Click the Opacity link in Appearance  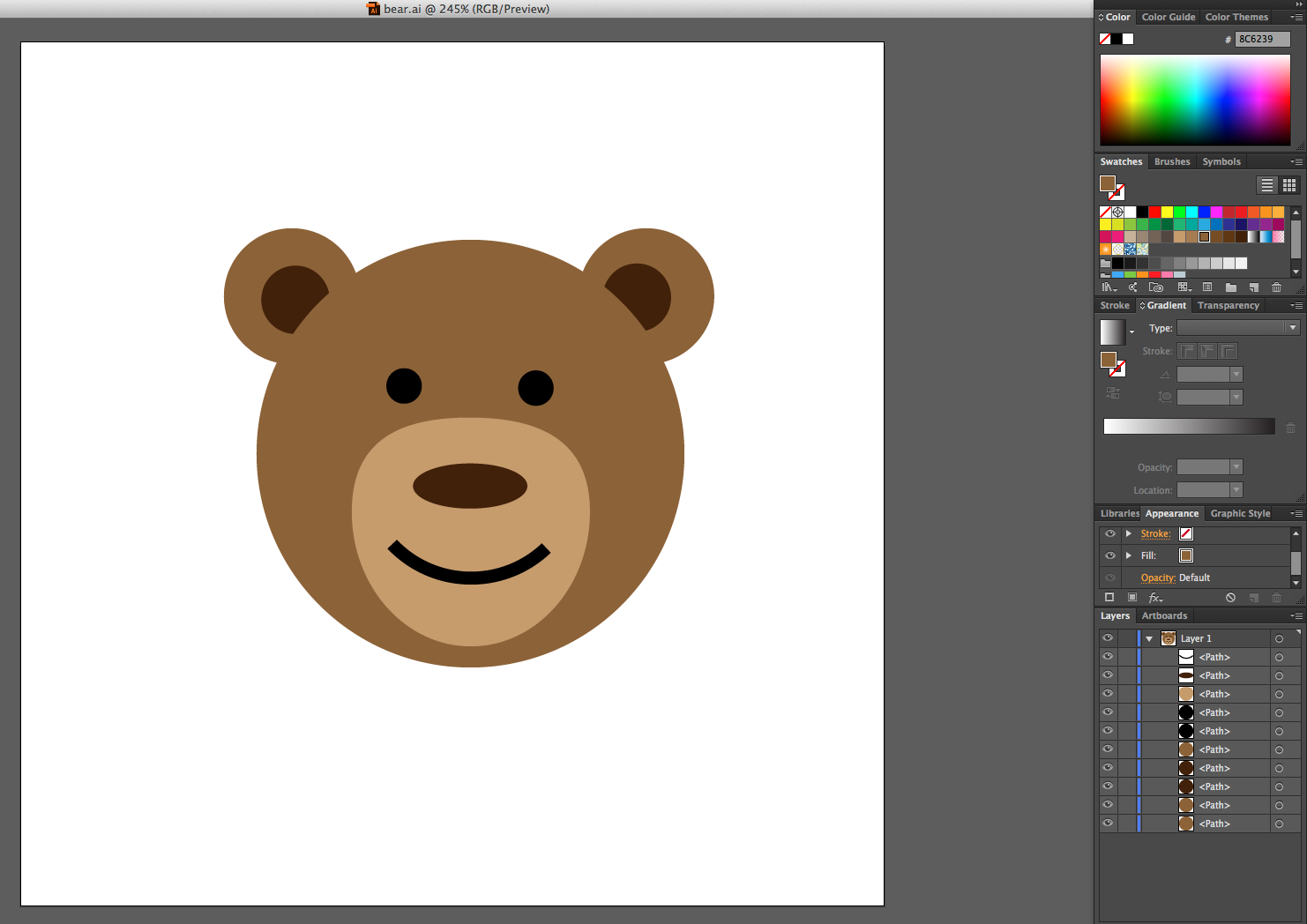[1158, 578]
